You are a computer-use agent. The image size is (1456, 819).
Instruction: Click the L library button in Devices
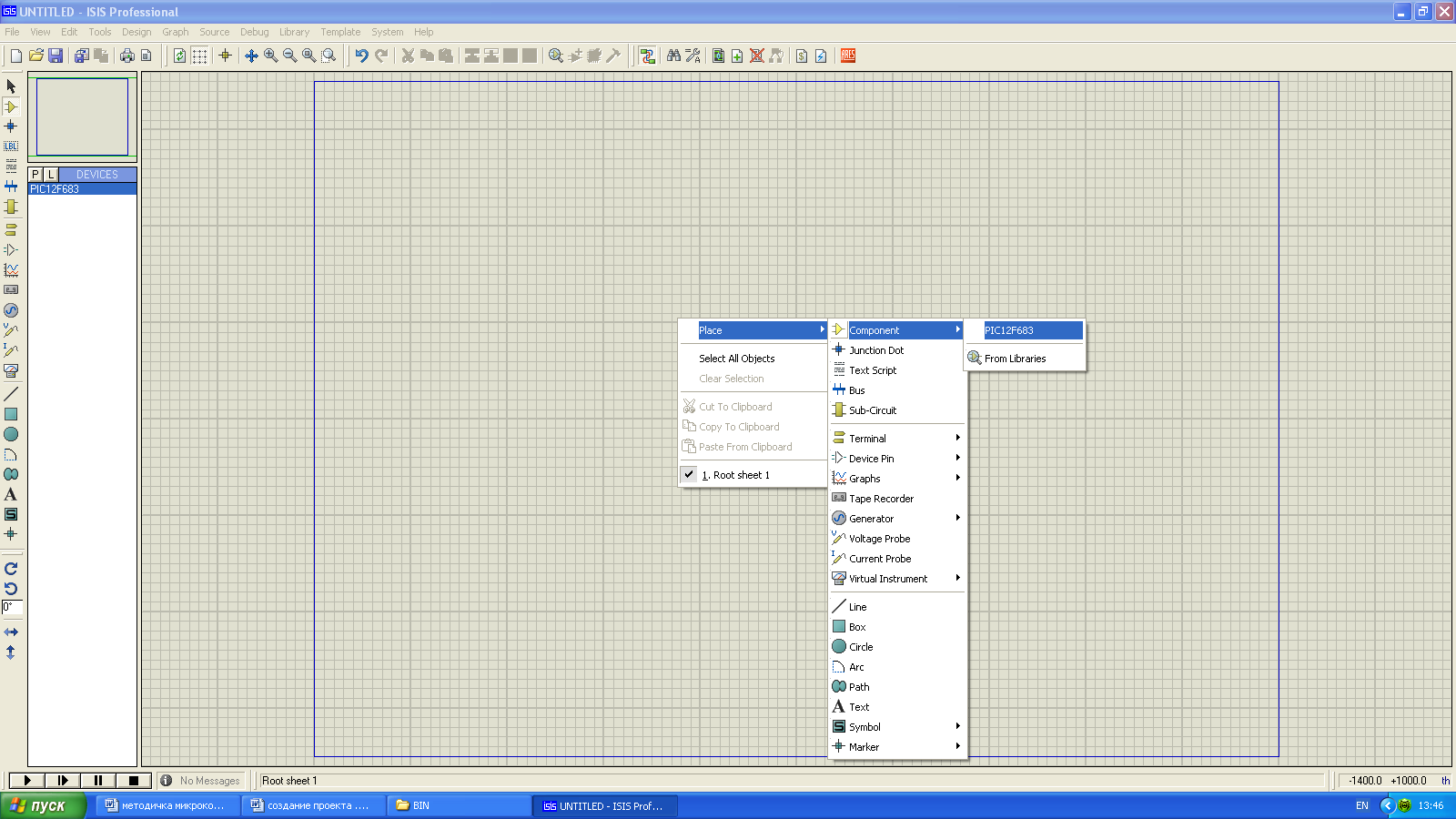point(51,174)
